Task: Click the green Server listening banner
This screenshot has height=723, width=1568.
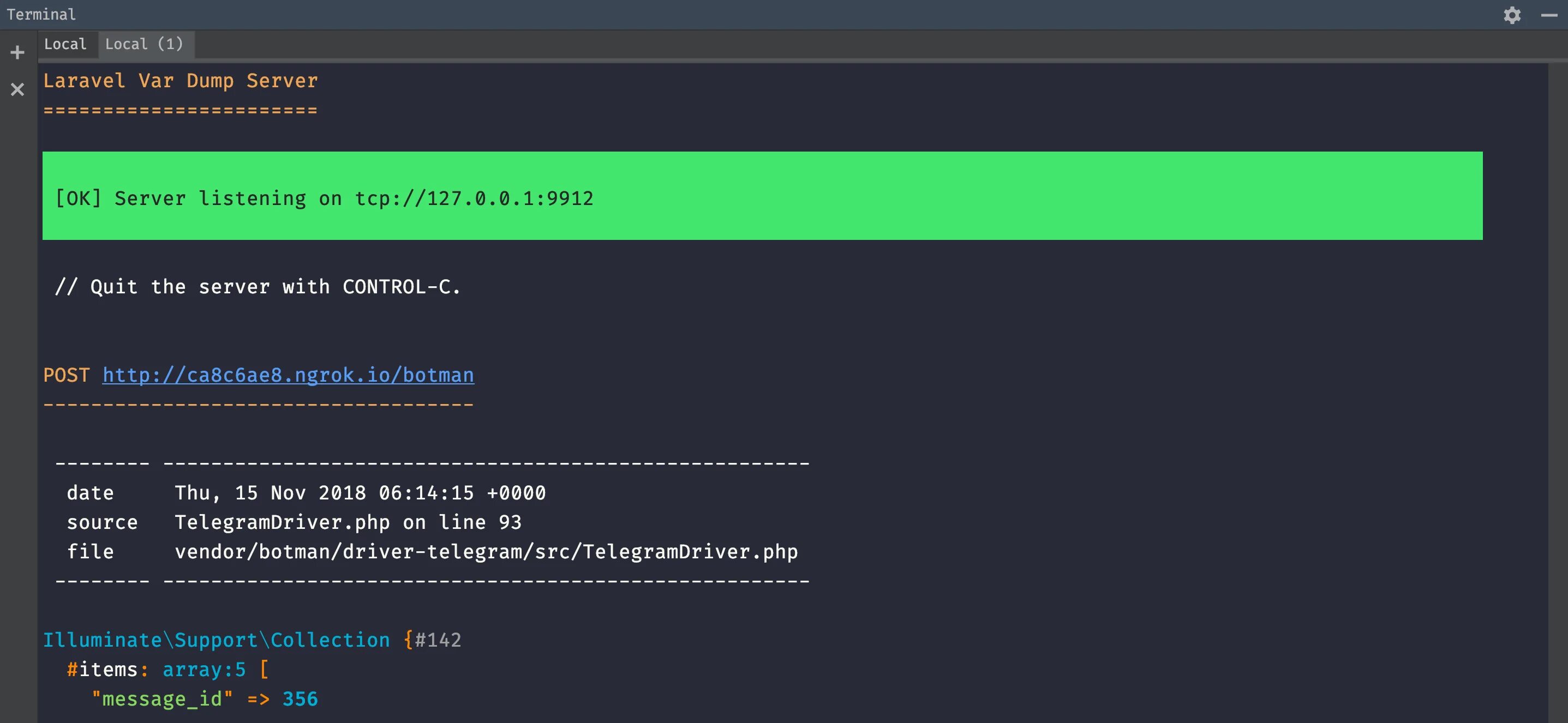Action: click(x=762, y=196)
